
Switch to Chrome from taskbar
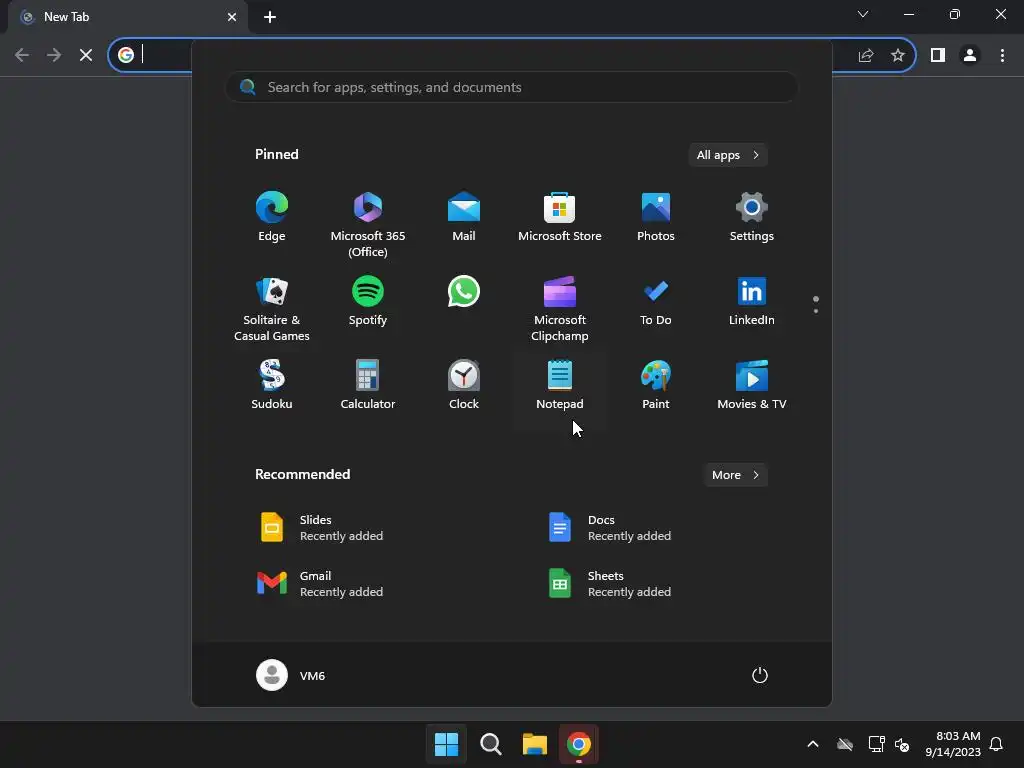tap(579, 744)
